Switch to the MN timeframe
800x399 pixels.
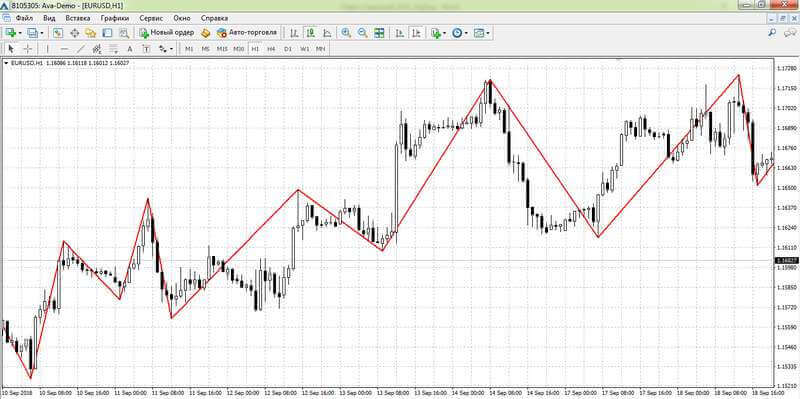pyautogui.click(x=320, y=49)
